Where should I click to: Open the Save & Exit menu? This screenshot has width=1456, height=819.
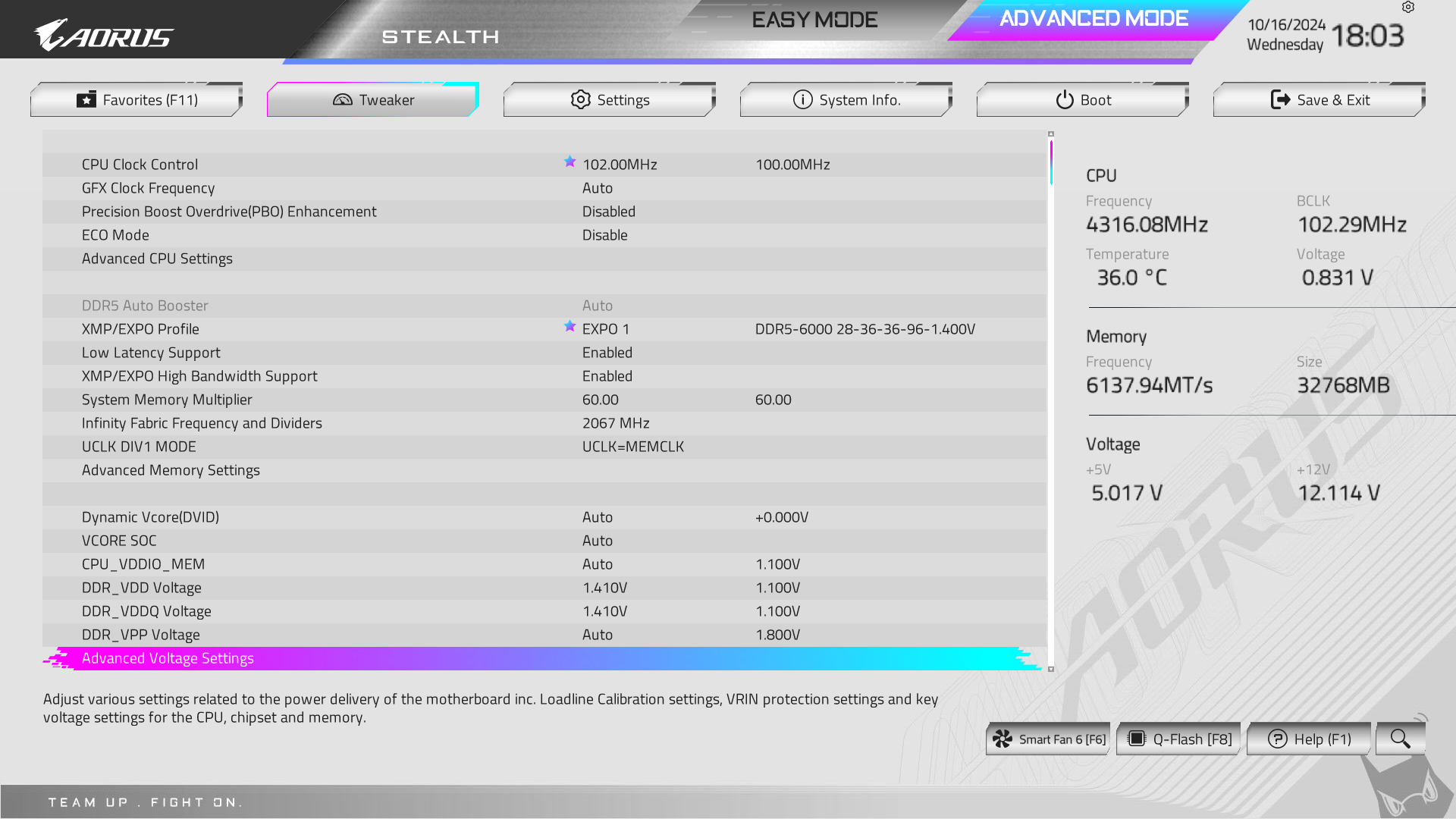coord(1319,100)
